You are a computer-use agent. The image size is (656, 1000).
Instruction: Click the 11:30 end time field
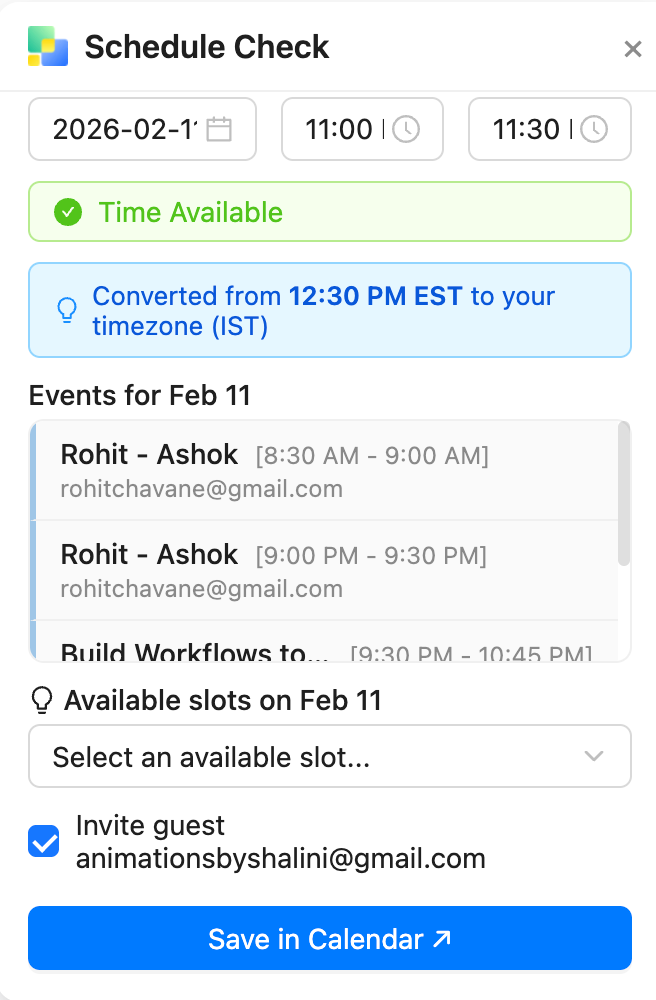tap(526, 129)
